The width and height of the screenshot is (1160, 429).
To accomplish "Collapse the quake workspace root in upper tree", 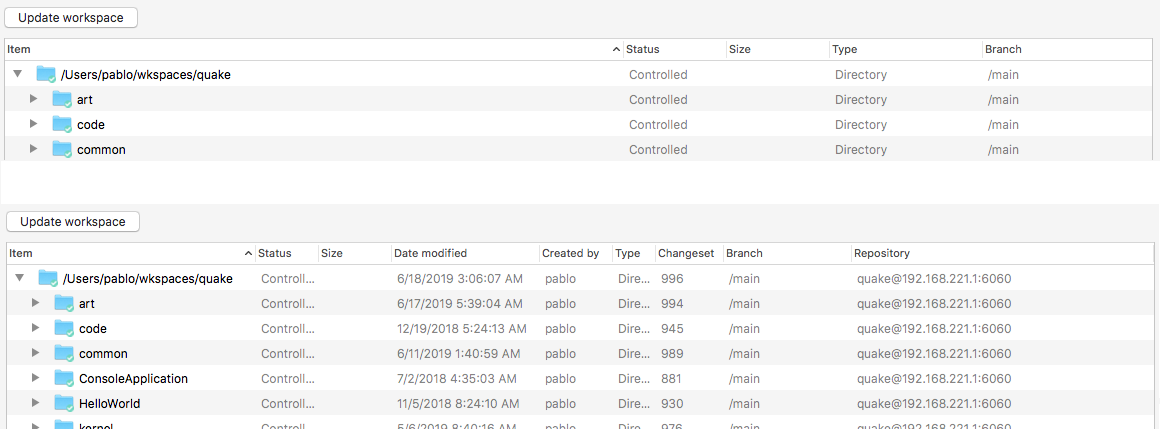I will [x=17, y=74].
